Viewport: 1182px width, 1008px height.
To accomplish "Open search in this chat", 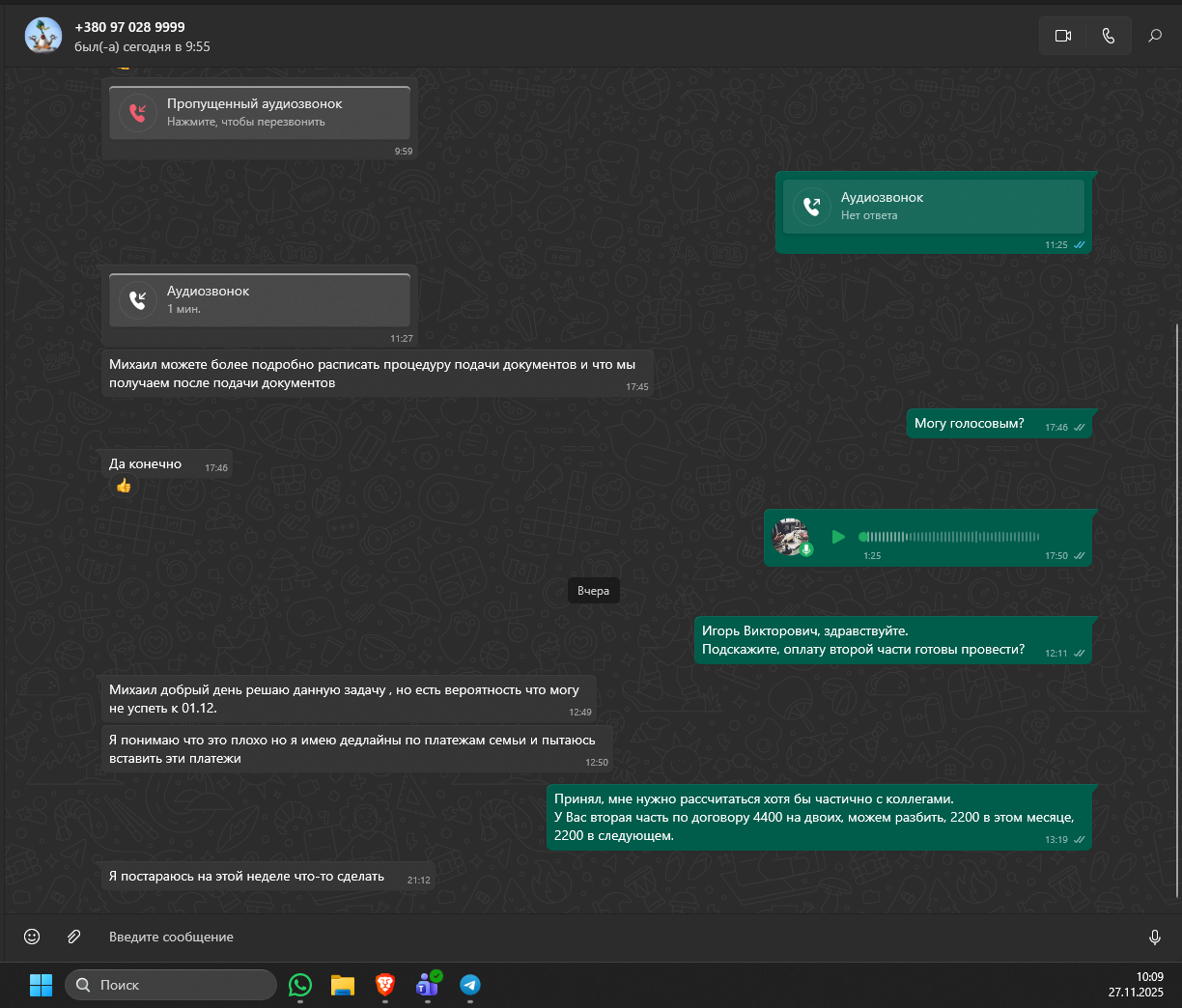I will coord(1155,36).
